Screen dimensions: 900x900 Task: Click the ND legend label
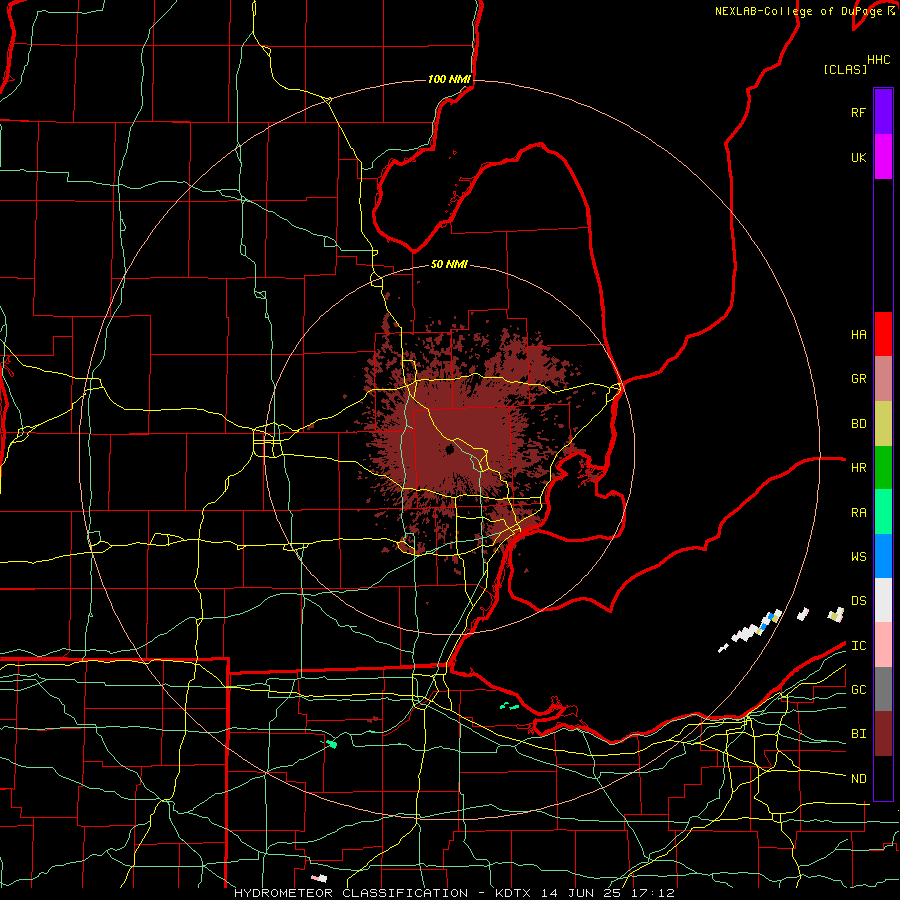click(858, 779)
